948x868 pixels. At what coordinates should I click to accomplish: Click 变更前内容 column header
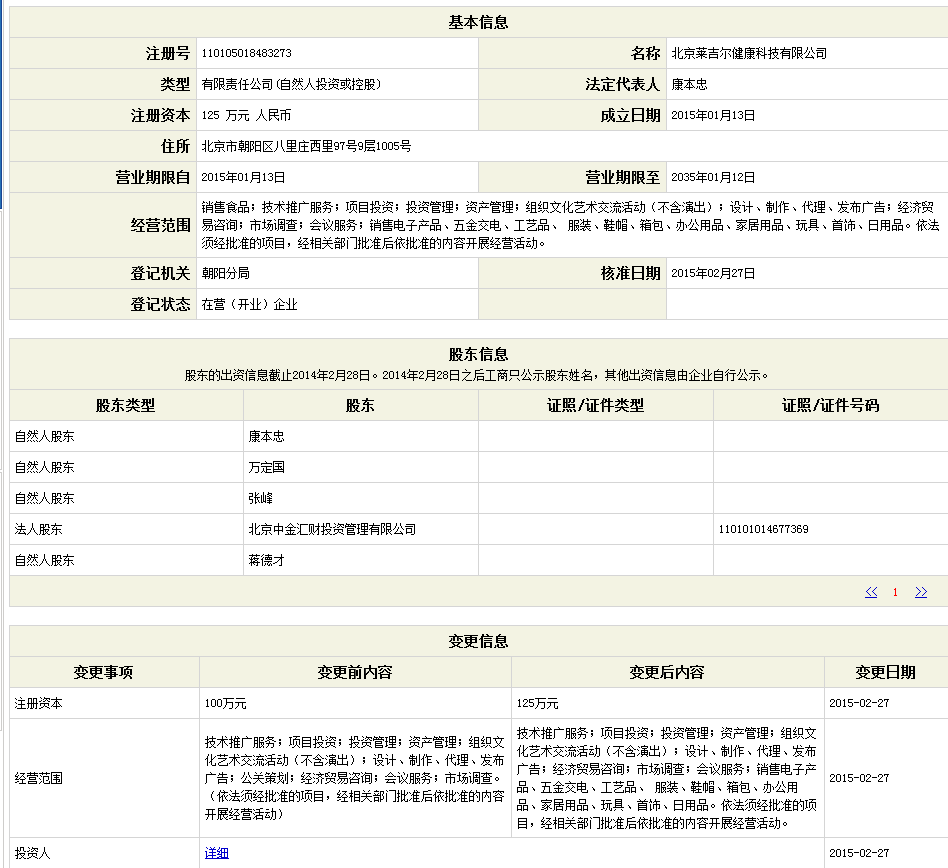click(355, 672)
